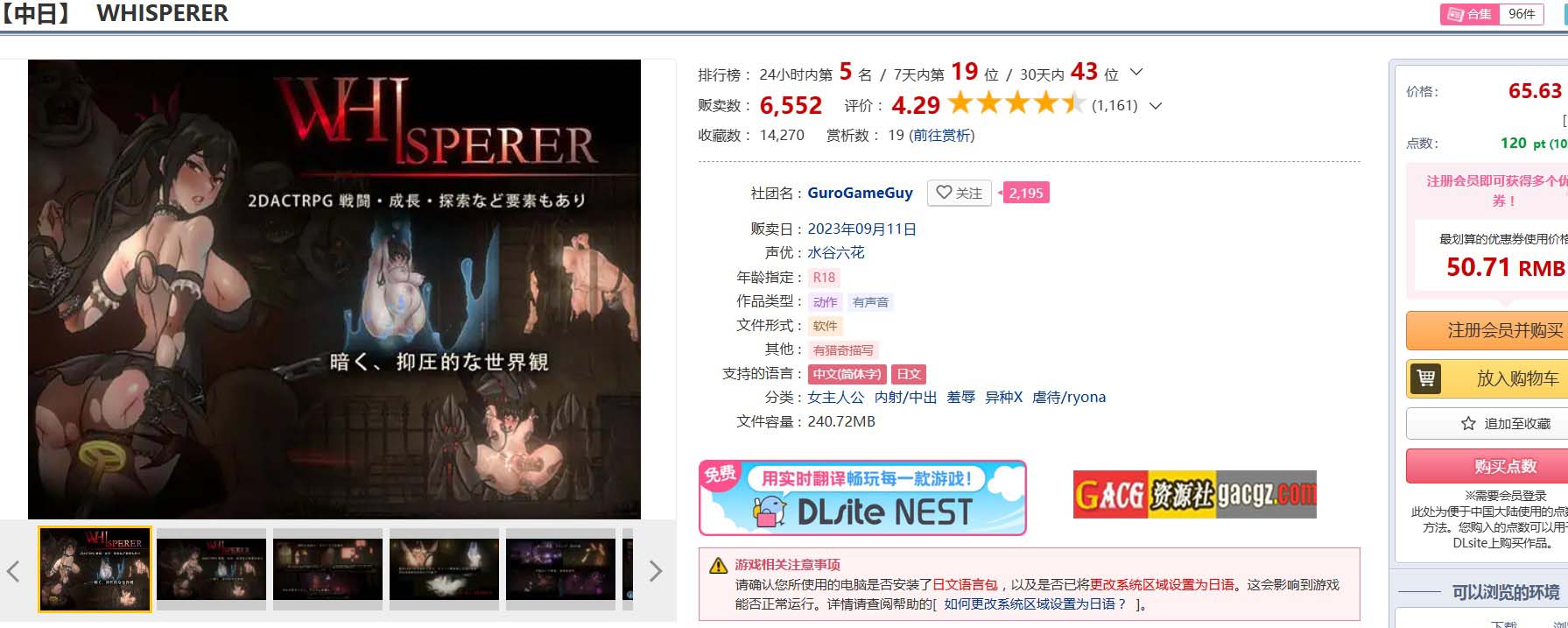
Task: Click the DLsite NEST banner
Action: click(x=862, y=497)
